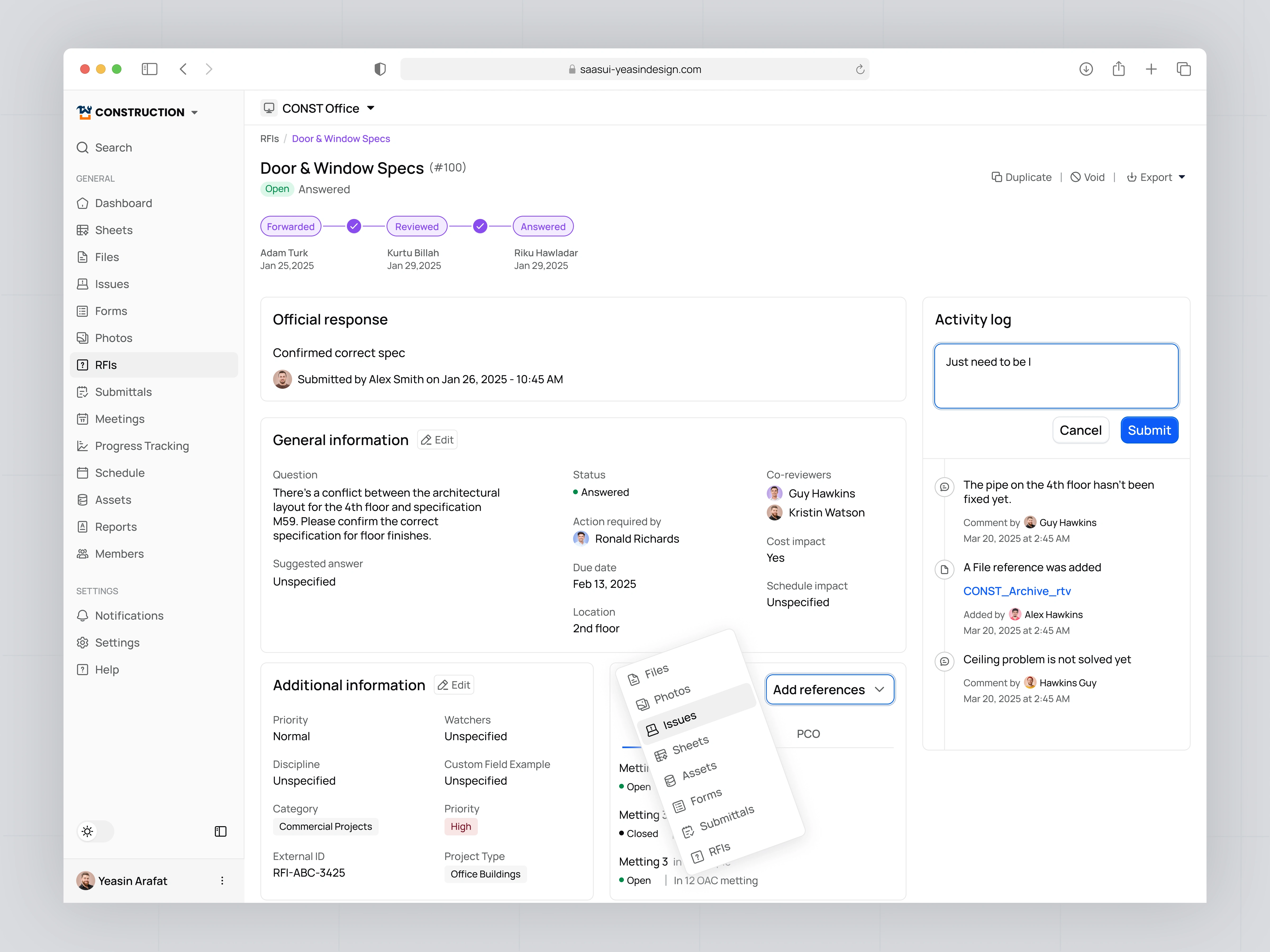This screenshot has width=1270, height=952.
Task: Open the CONST Office project dropdown
Action: pos(318,108)
